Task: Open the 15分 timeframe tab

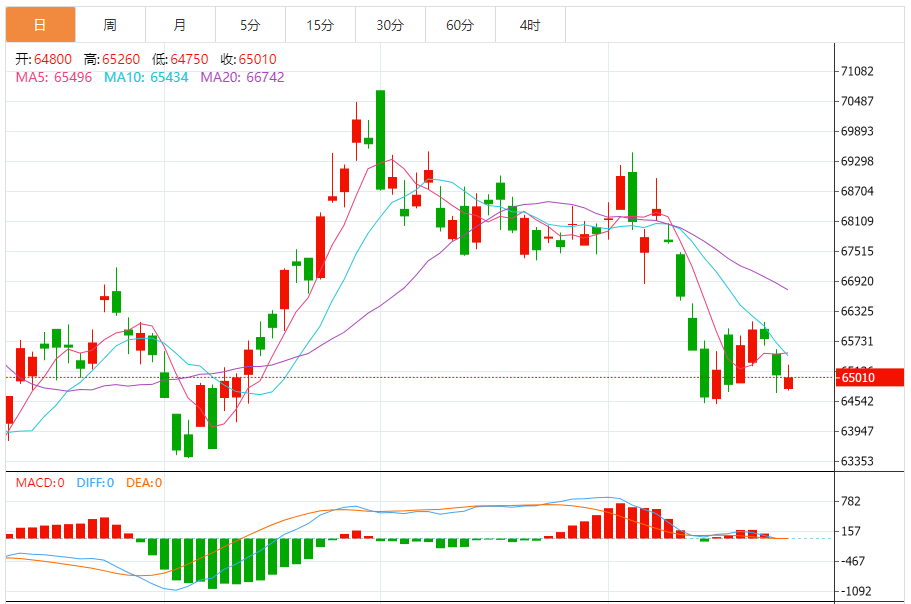Action: pos(320,25)
